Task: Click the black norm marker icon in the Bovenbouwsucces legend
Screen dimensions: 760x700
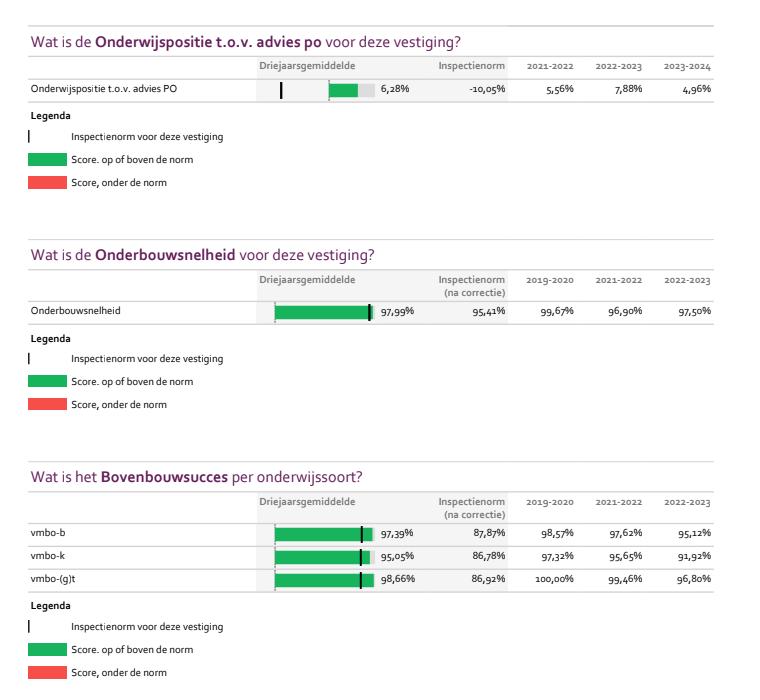Action: (30, 627)
